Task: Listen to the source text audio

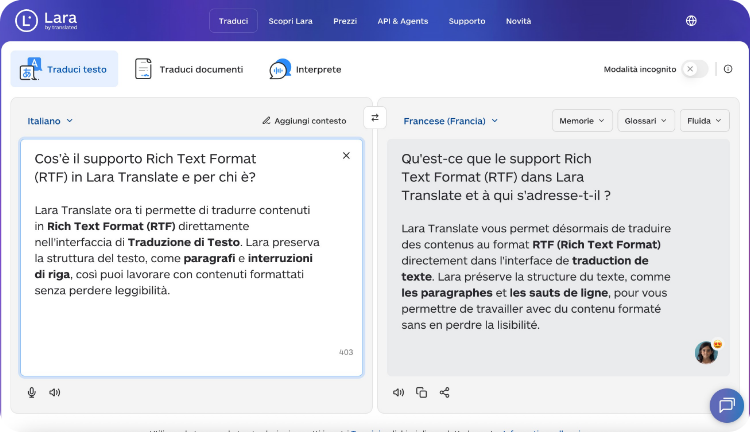Action: click(55, 392)
